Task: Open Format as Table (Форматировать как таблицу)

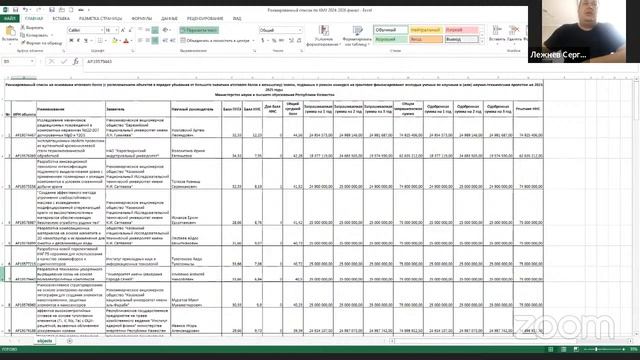Action: point(357,36)
